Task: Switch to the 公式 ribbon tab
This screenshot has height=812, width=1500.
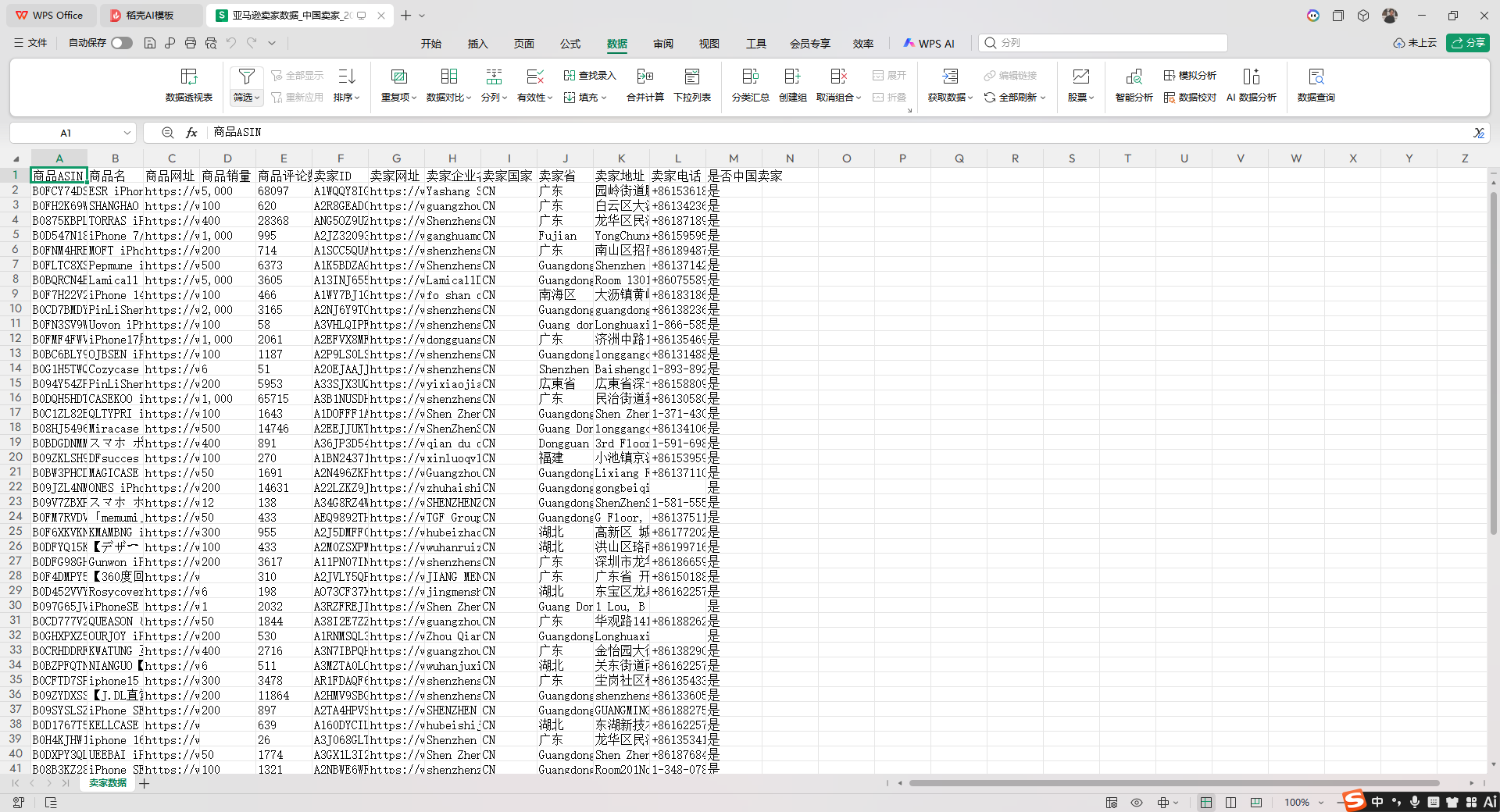Action: [x=570, y=44]
